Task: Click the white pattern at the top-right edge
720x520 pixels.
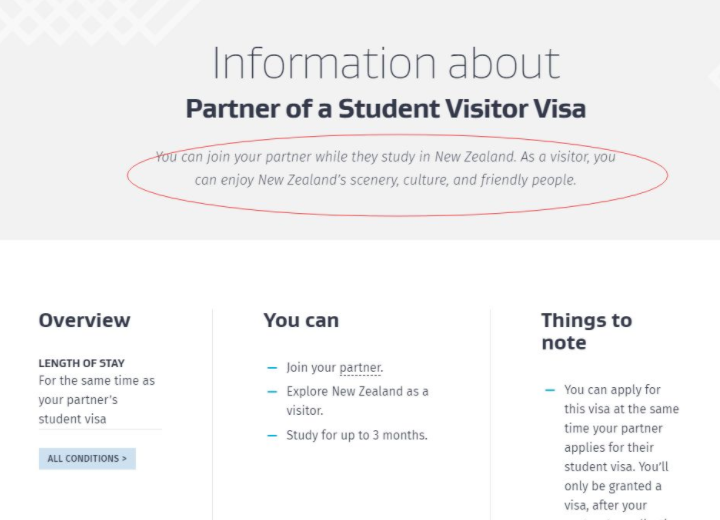Action: point(714,75)
